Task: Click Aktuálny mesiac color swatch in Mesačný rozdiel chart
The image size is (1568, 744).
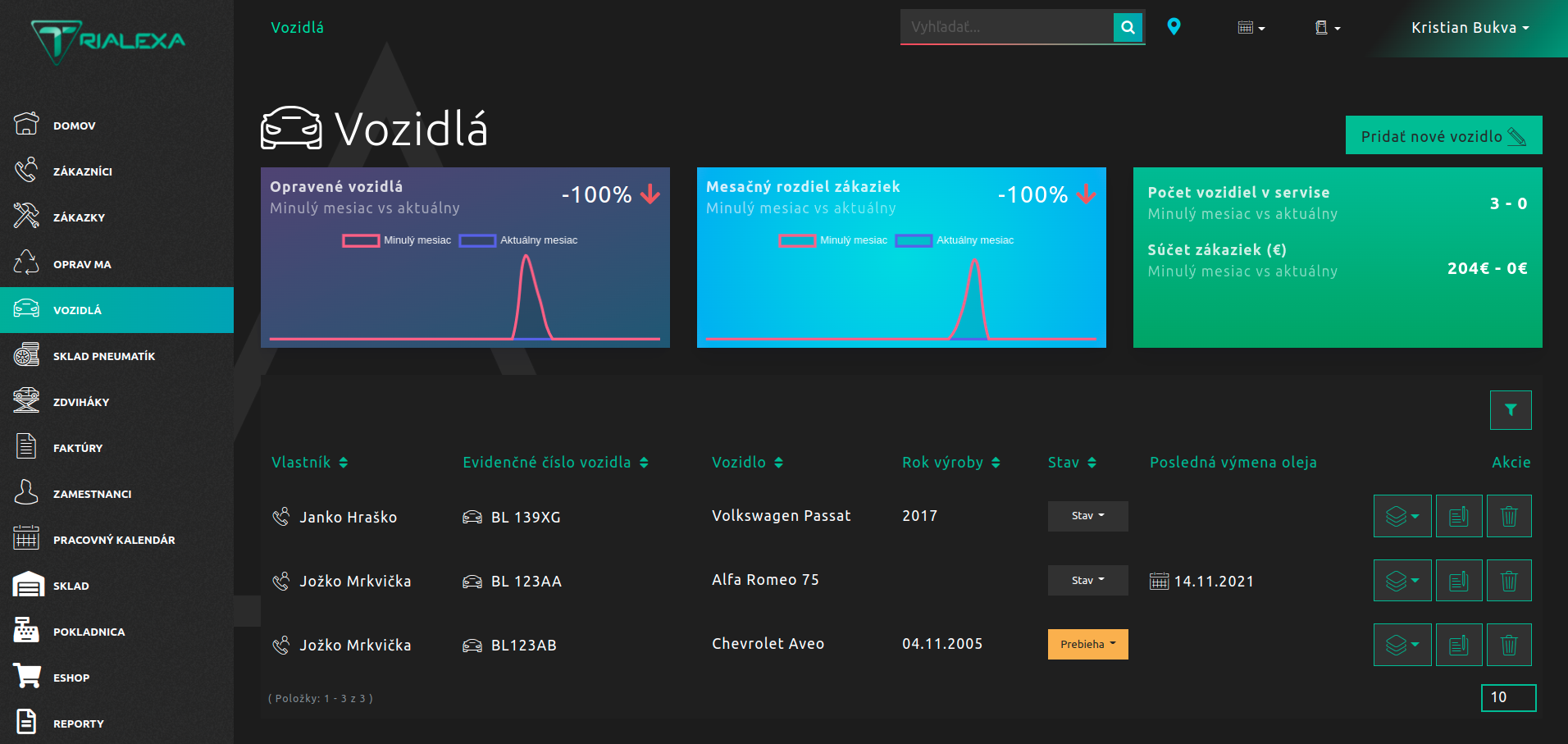Action: point(914,240)
